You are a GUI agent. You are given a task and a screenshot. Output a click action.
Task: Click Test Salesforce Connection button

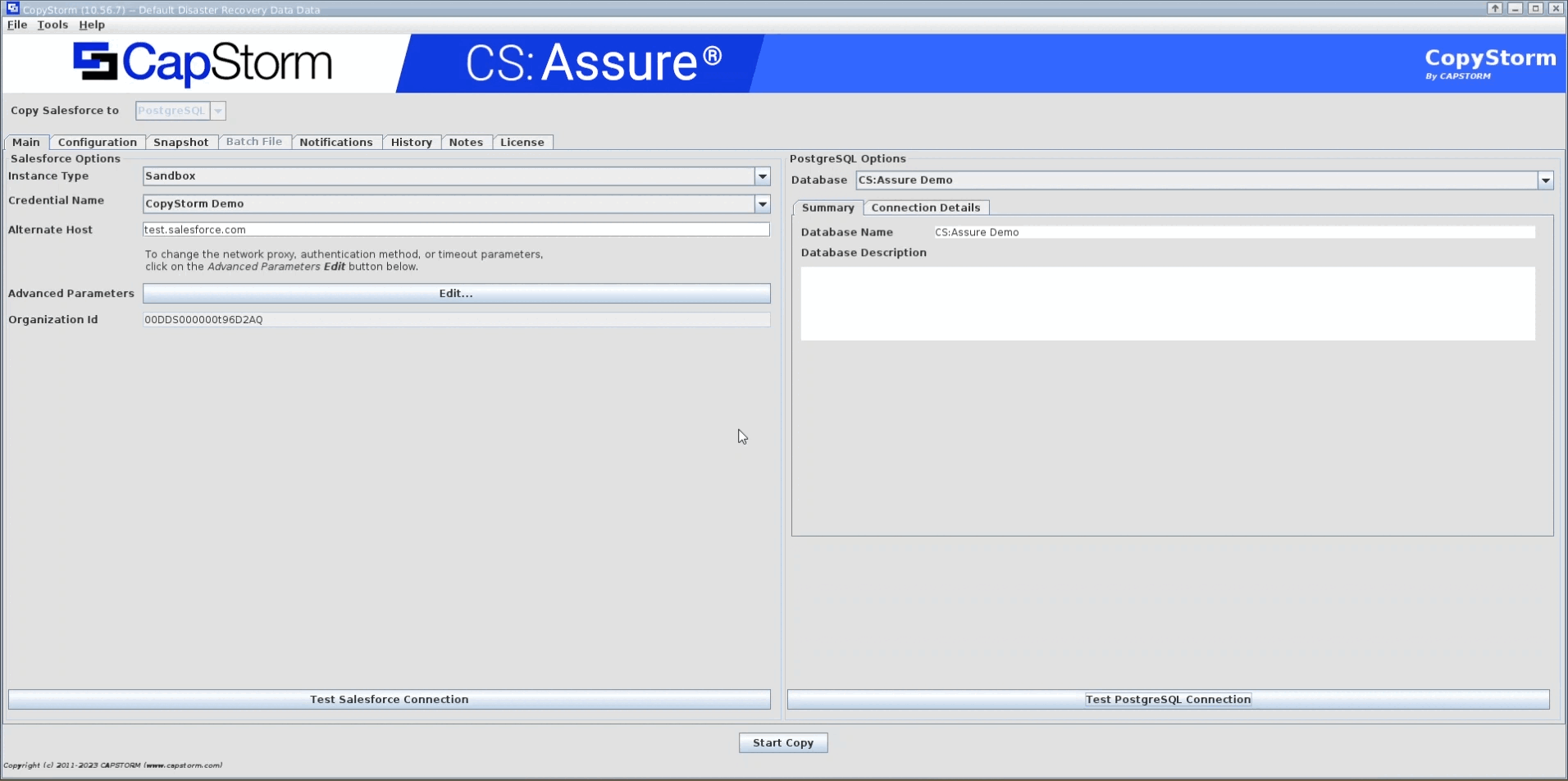tap(390, 700)
